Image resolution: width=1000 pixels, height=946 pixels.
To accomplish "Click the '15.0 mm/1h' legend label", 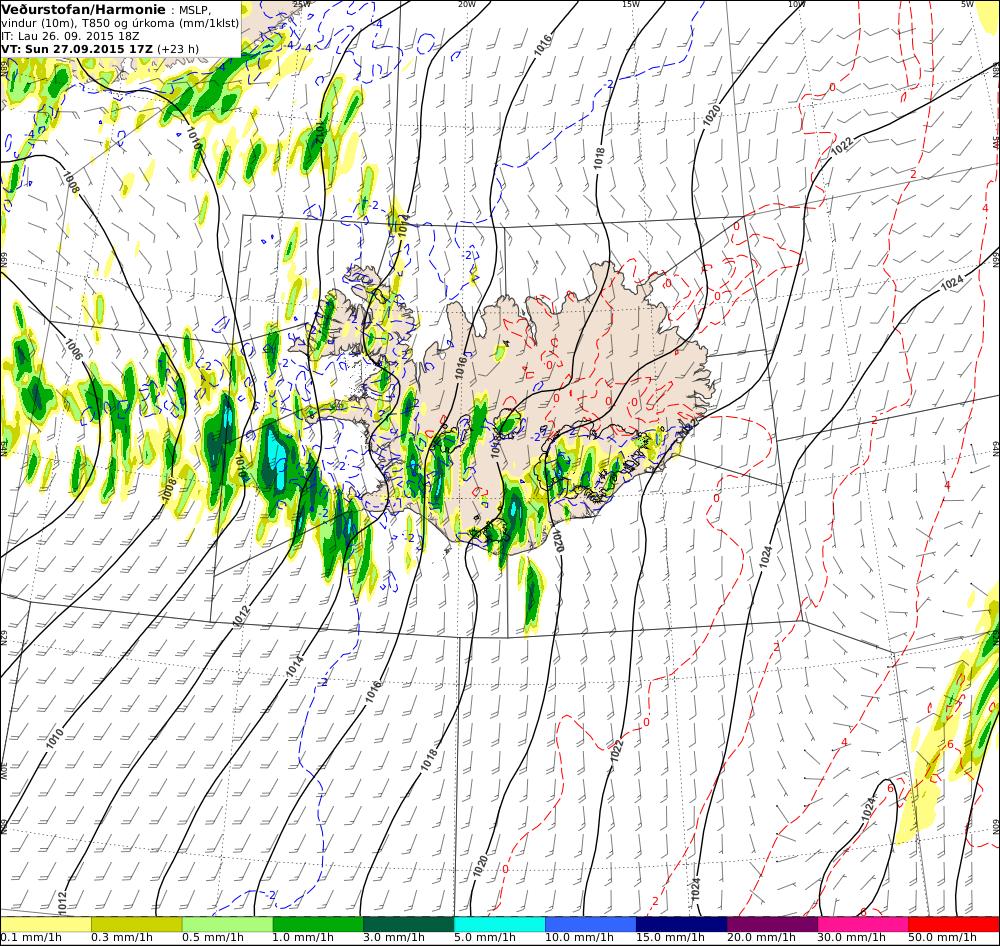I will pyautogui.click(x=670, y=938).
